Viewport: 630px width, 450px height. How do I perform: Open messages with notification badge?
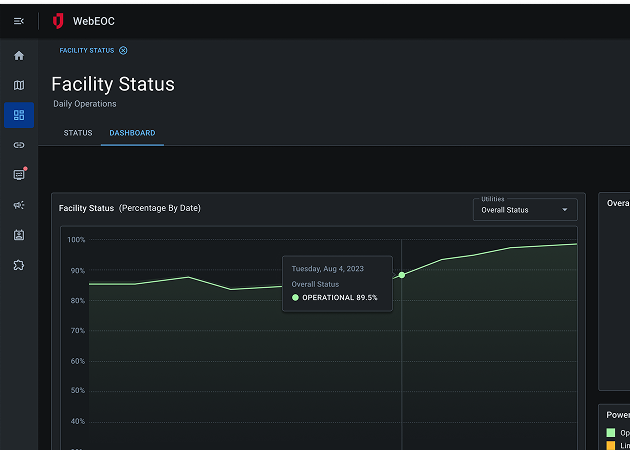point(18,175)
